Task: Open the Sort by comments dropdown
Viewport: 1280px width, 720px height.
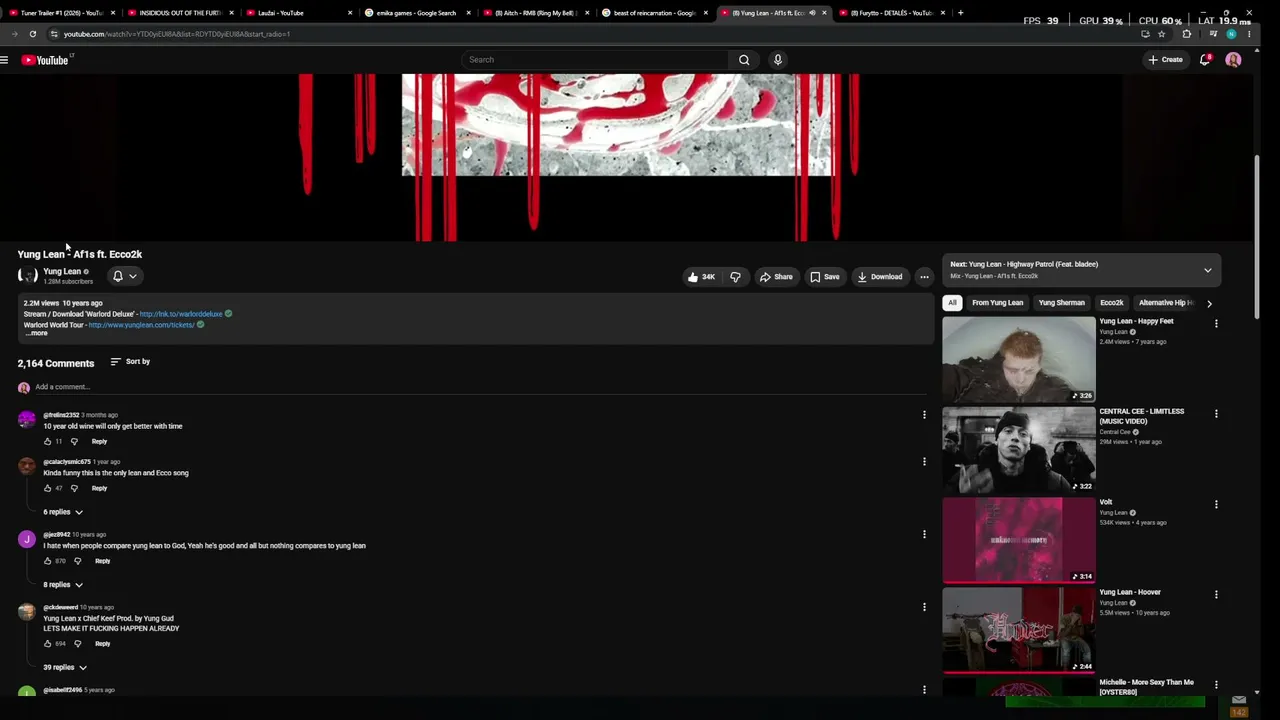Action: tap(130, 362)
